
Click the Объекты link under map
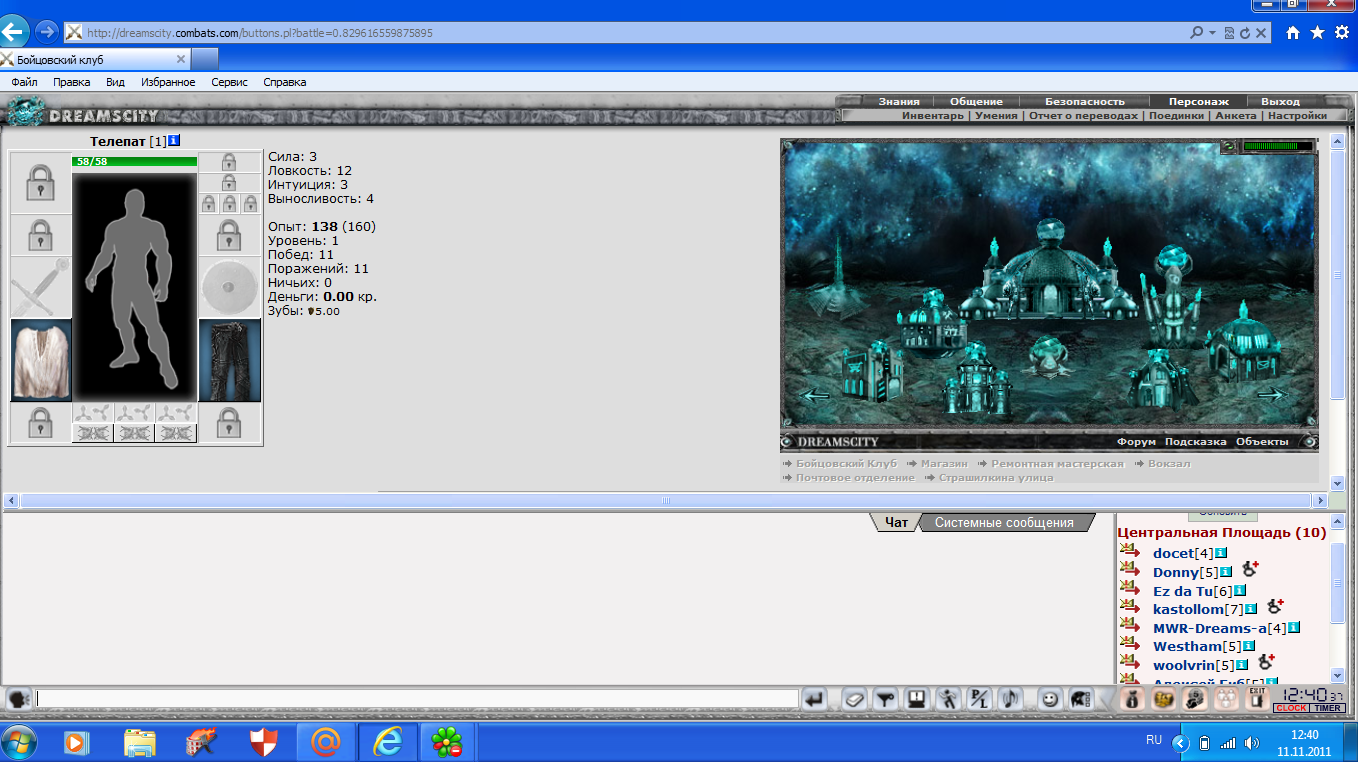point(1262,441)
